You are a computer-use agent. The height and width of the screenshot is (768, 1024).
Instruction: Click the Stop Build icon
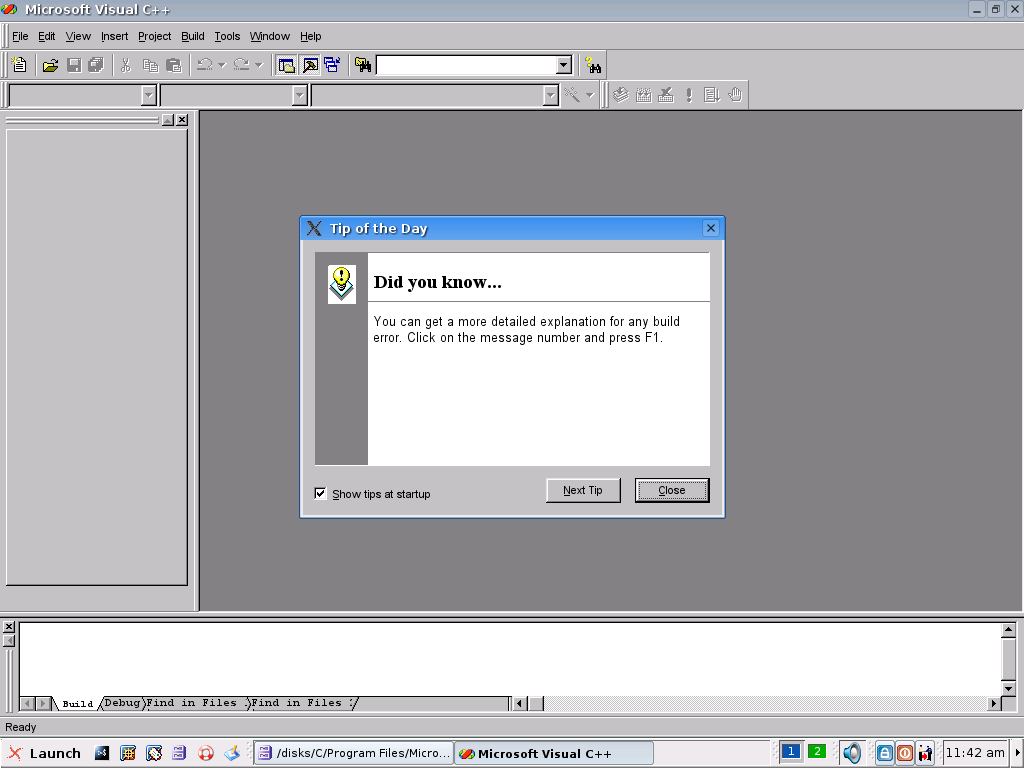point(666,95)
